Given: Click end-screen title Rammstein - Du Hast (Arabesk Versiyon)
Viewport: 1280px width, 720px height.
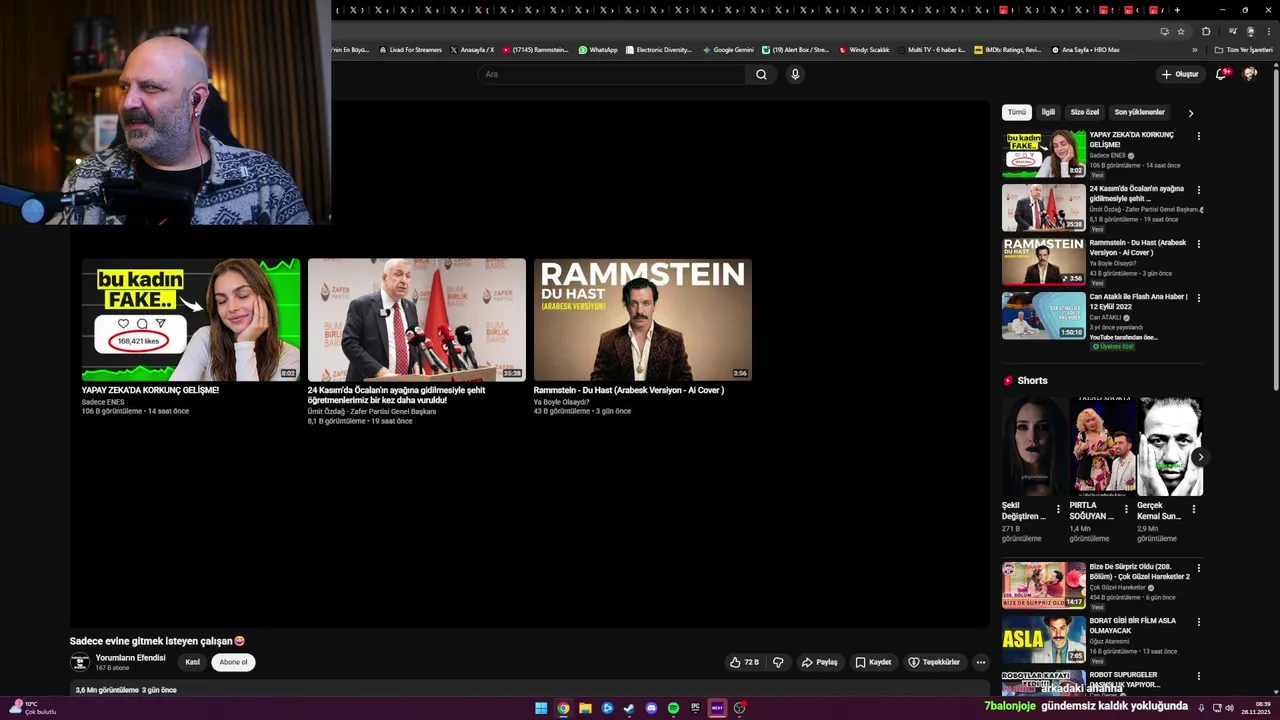Looking at the screenshot, I should click(x=628, y=390).
